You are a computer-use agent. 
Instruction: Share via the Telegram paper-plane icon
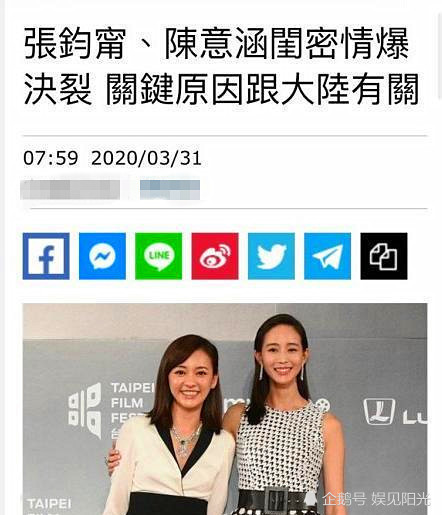coord(328,256)
